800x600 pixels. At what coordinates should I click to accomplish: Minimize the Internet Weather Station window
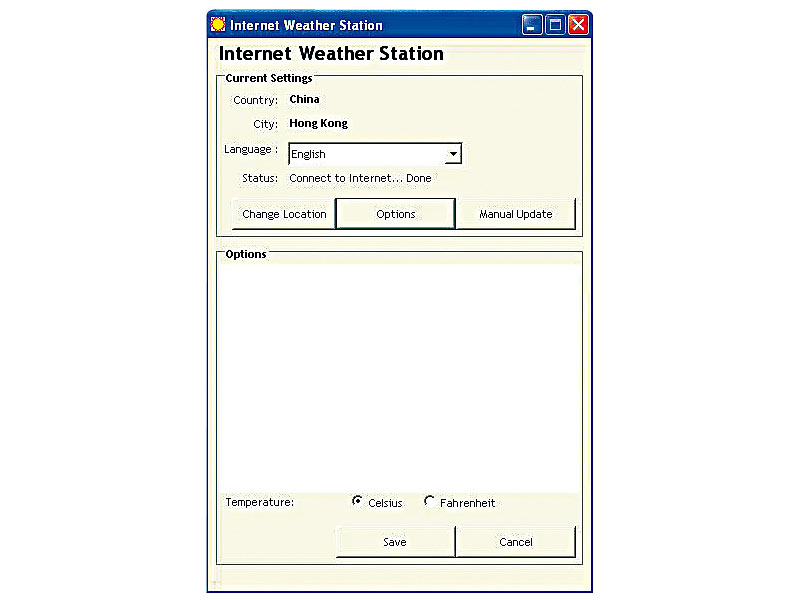[533, 25]
